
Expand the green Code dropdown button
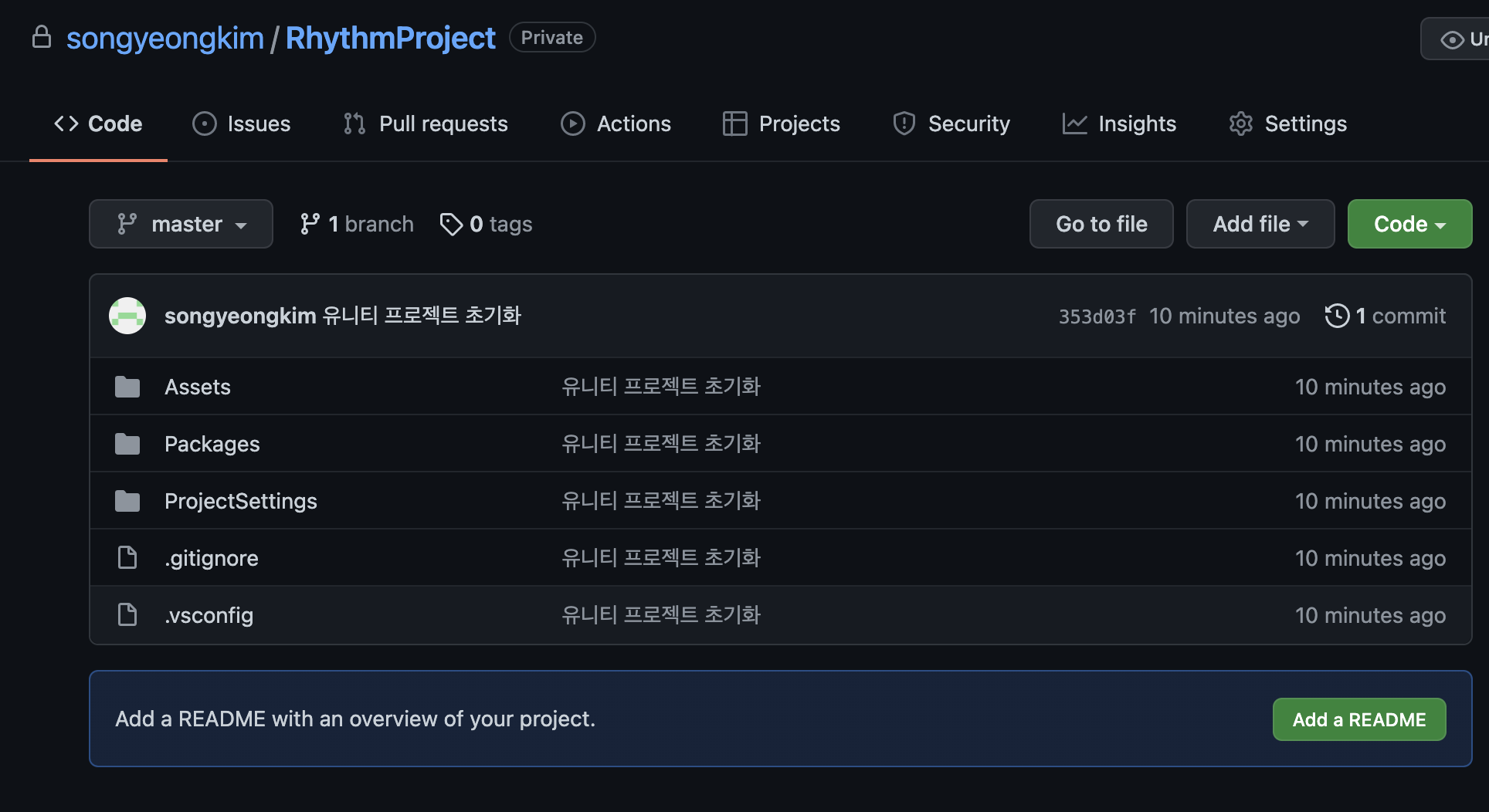tap(1409, 224)
